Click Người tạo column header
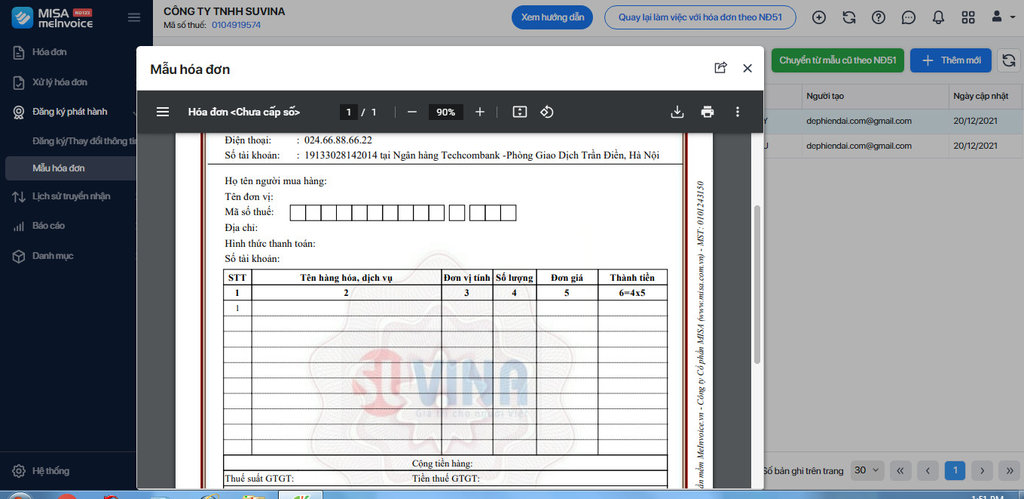The height and width of the screenshot is (499, 1024). pos(823,96)
